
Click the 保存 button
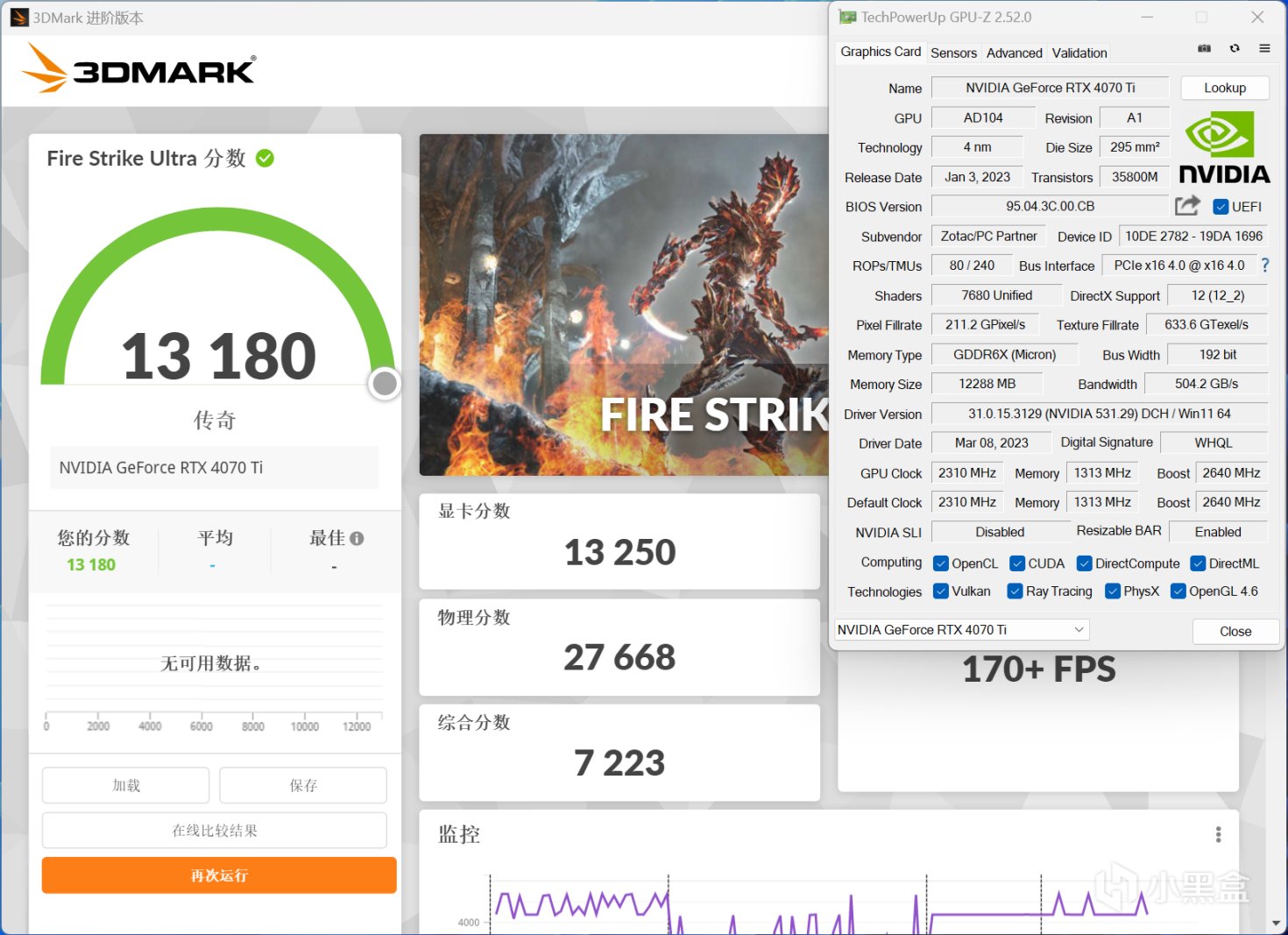coord(303,785)
